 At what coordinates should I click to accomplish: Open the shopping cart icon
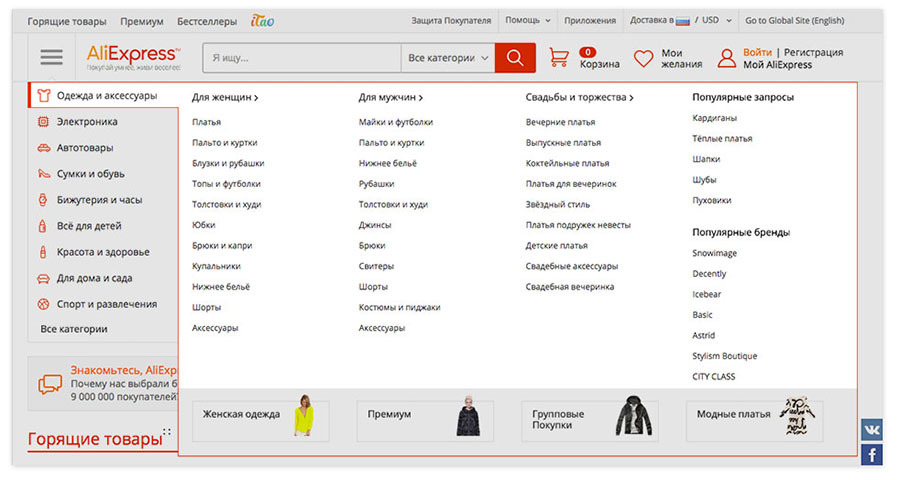click(x=559, y=58)
